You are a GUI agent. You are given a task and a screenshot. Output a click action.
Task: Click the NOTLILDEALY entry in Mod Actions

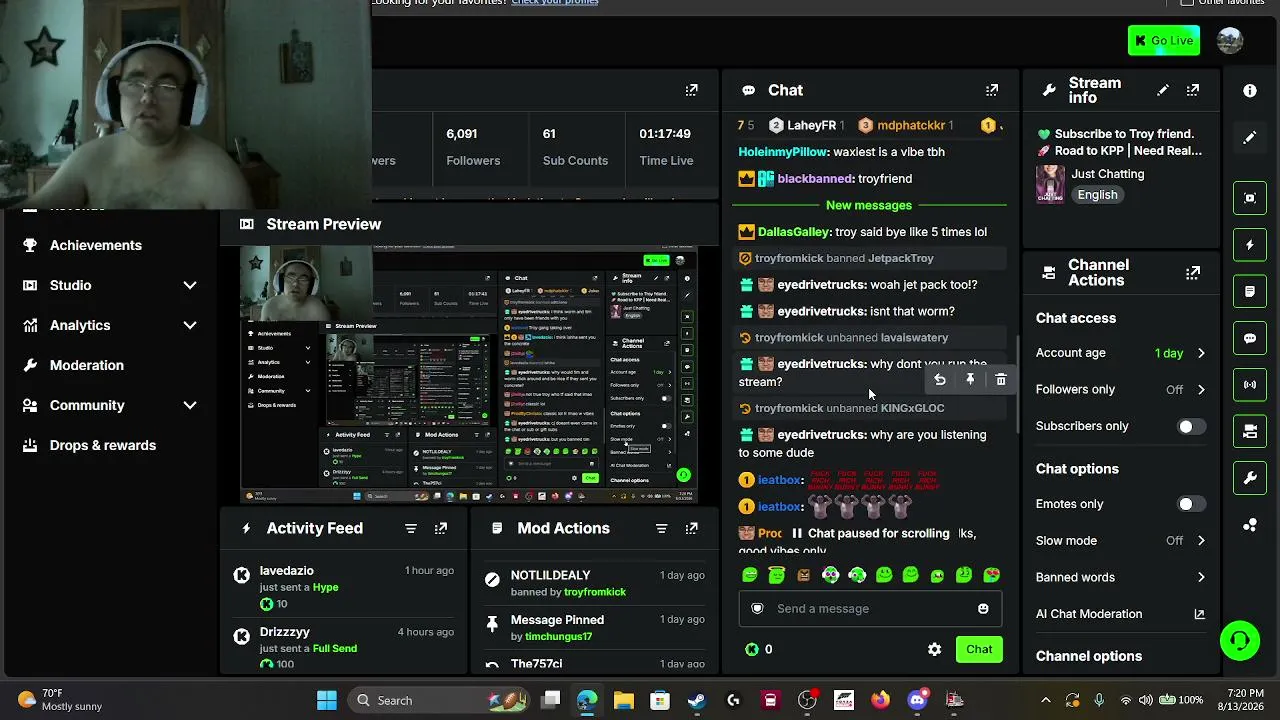(x=595, y=583)
